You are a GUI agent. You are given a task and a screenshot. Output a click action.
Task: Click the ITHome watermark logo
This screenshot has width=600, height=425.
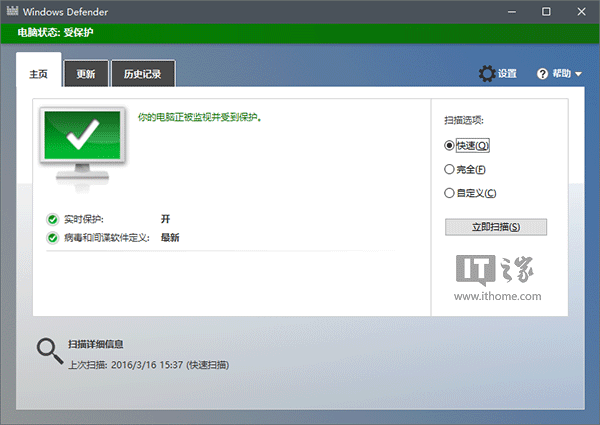tap(500, 273)
